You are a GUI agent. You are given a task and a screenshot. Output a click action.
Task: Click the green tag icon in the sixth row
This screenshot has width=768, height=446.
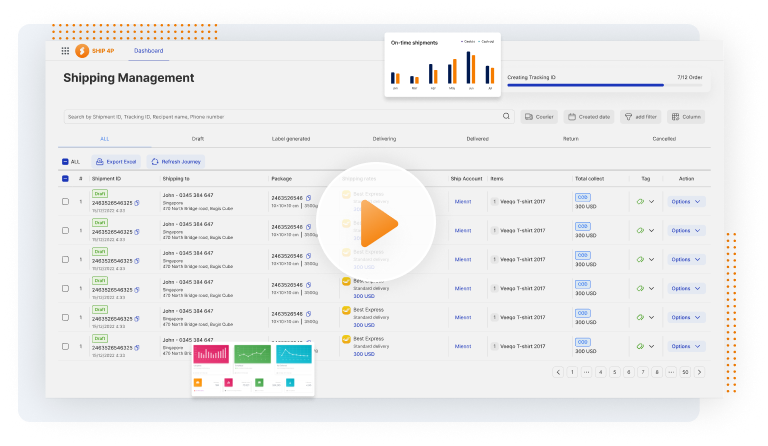point(640,346)
